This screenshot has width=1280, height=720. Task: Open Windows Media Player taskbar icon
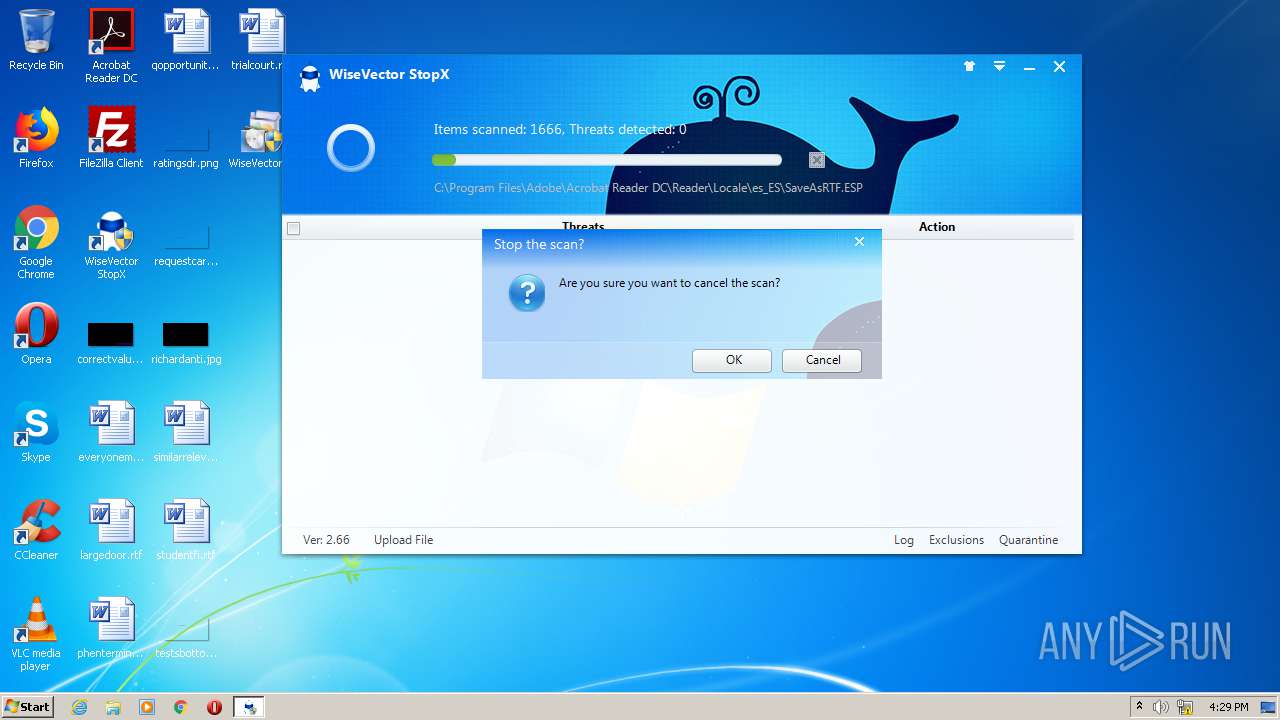(x=147, y=707)
